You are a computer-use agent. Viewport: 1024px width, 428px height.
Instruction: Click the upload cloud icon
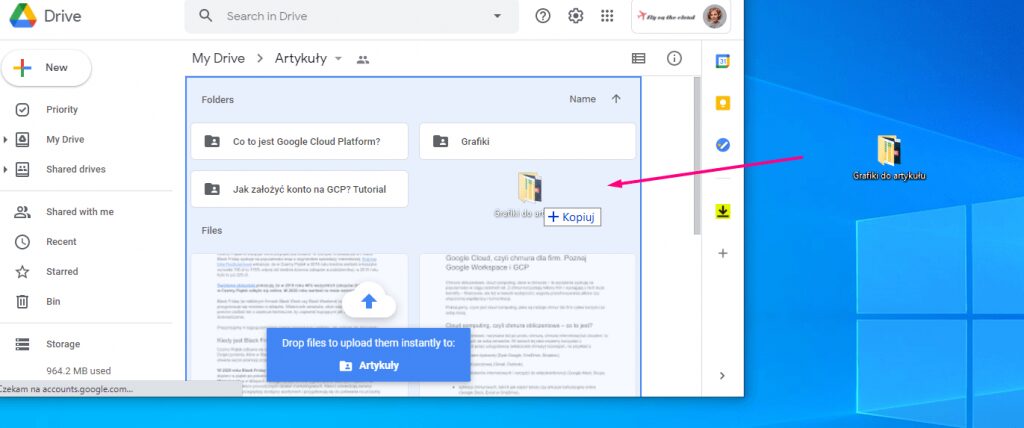point(369,301)
